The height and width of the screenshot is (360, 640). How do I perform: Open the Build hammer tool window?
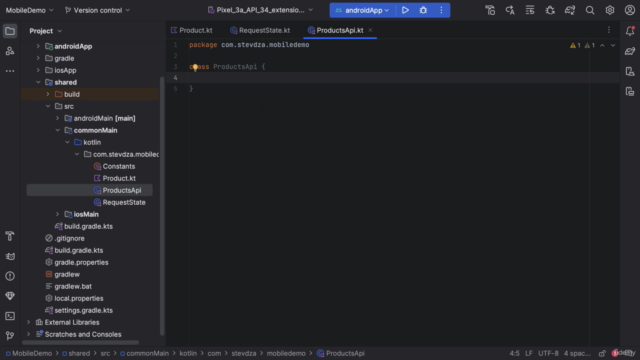point(10,236)
